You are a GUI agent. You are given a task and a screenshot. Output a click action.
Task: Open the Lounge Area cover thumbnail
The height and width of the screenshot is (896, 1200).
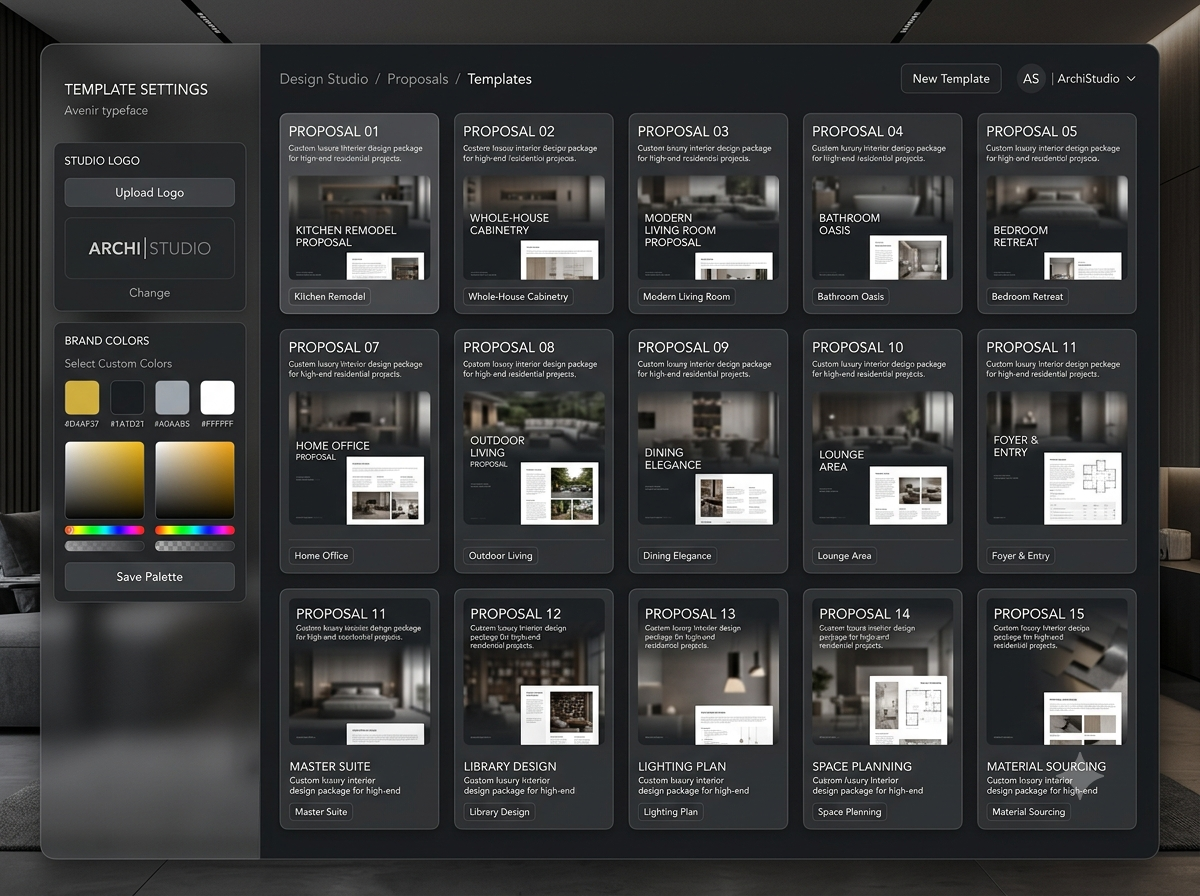pyautogui.click(x=883, y=458)
